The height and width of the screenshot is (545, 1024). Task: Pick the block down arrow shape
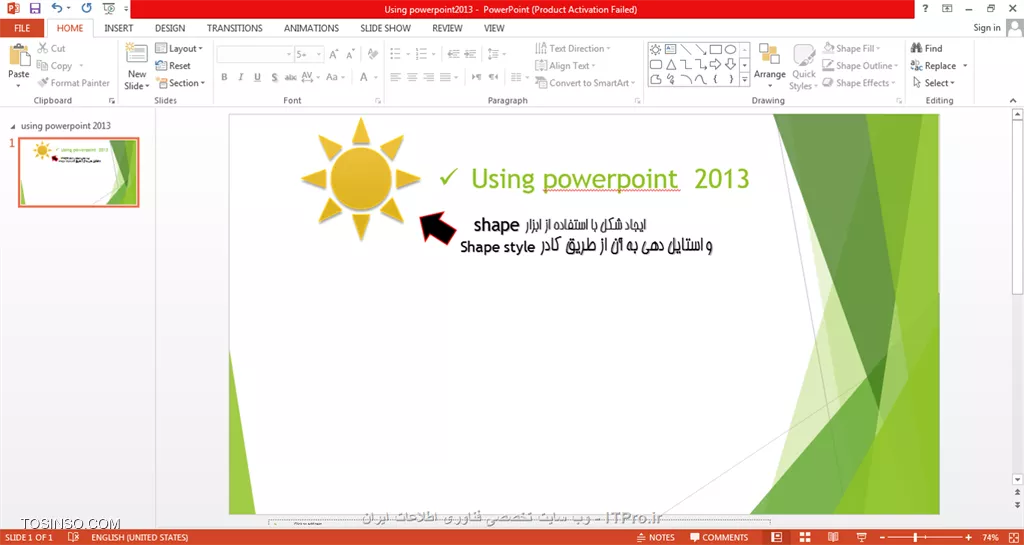(x=731, y=64)
